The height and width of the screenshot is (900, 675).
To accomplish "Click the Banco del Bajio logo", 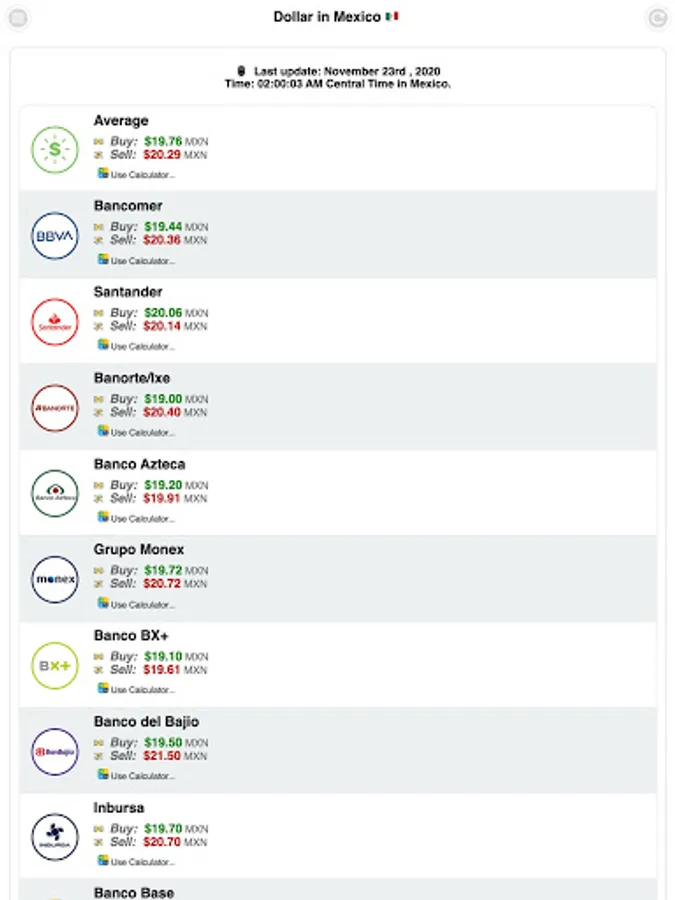I will (x=54, y=752).
